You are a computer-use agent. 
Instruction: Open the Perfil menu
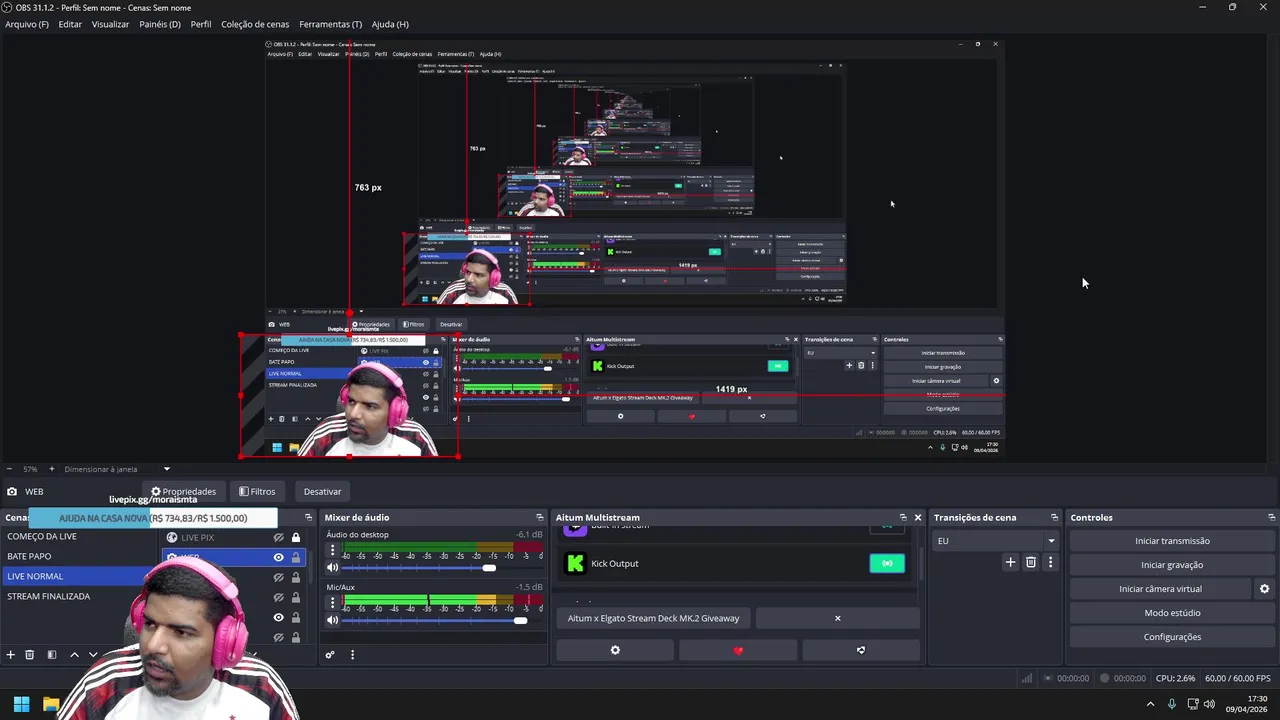201,24
